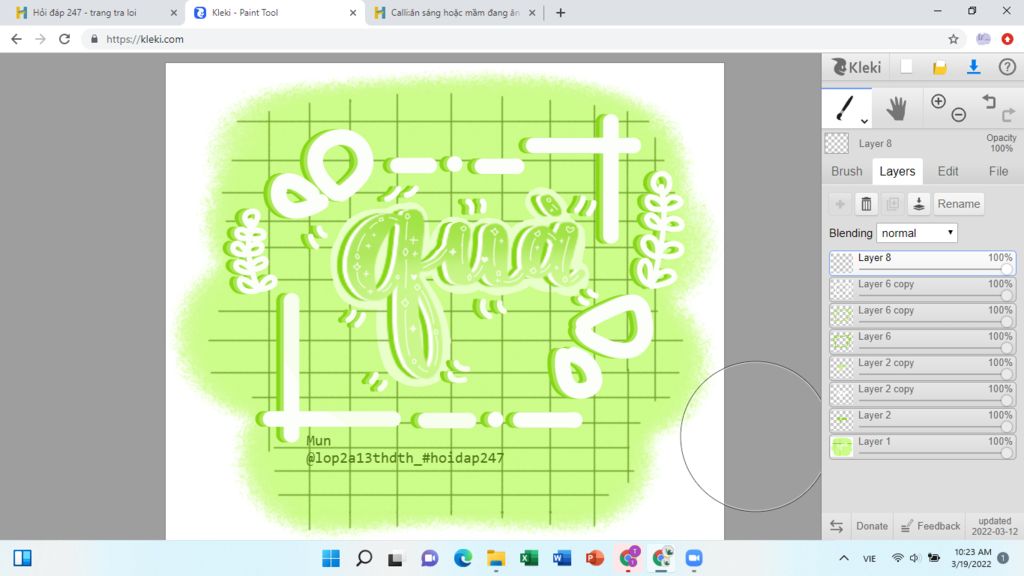Expand the brush tool chevron
The image size is (1024, 576).
(864, 120)
